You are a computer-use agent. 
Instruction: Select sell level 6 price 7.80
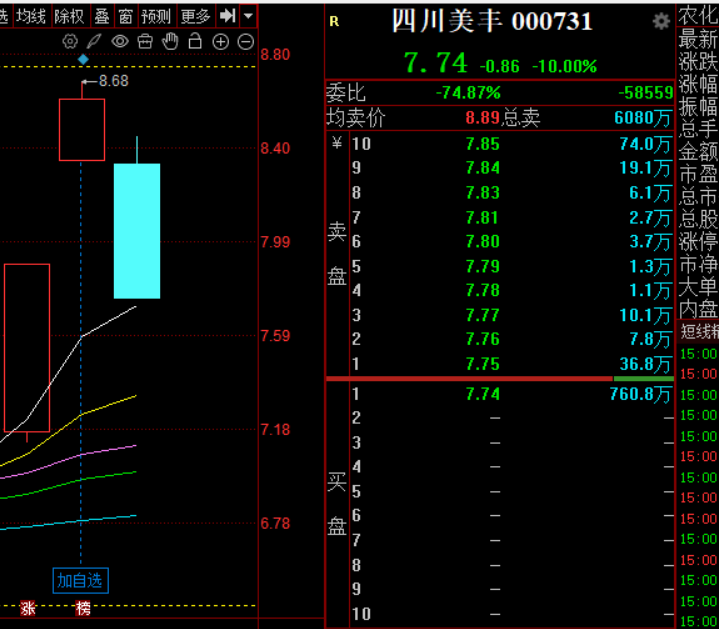[x=482, y=242]
